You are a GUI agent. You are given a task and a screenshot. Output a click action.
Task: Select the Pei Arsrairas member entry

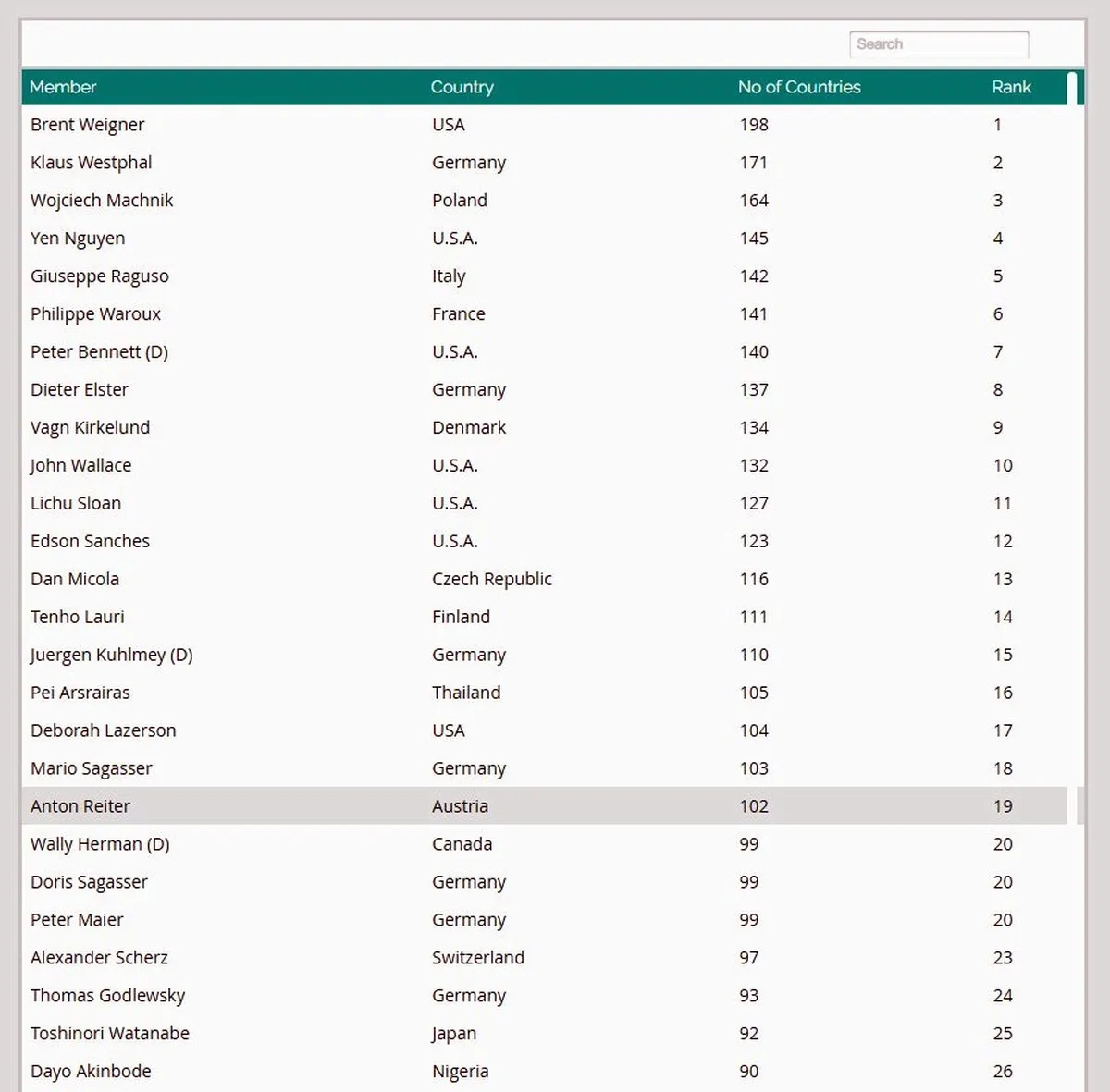click(80, 693)
